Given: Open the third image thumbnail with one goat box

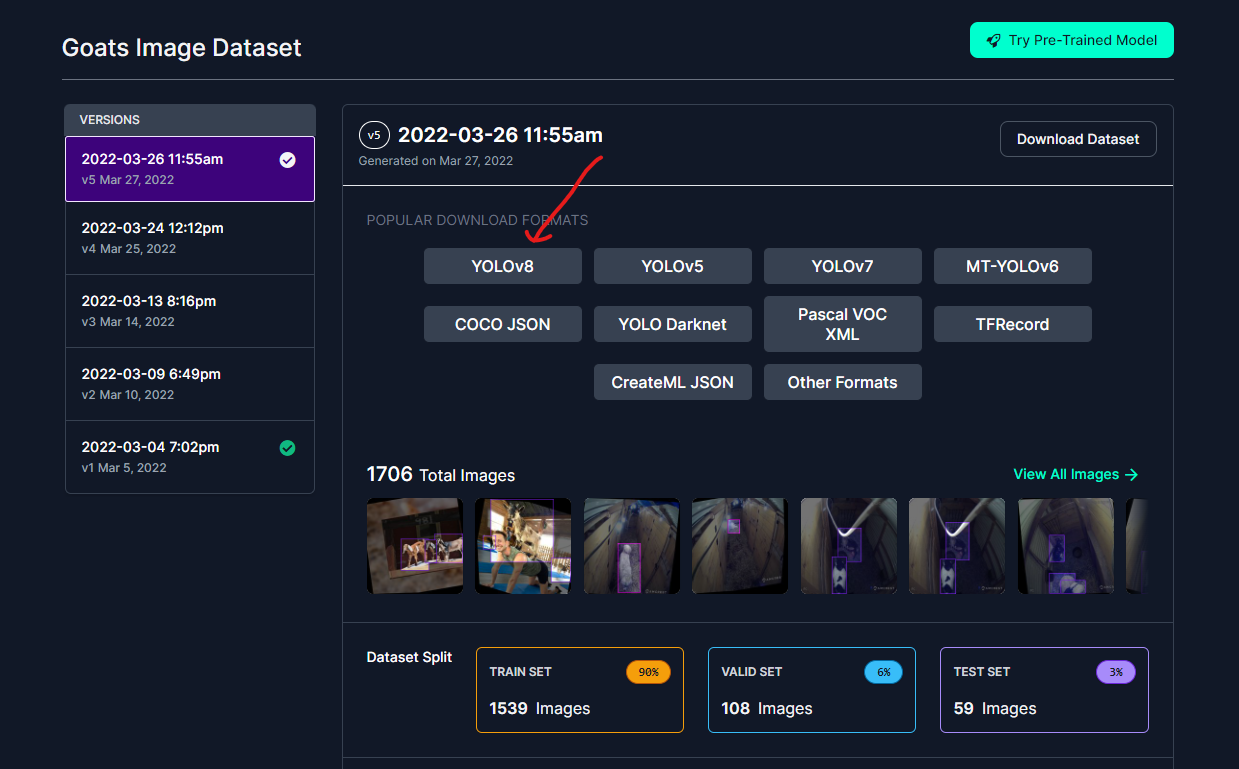Looking at the screenshot, I should [x=632, y=546].
